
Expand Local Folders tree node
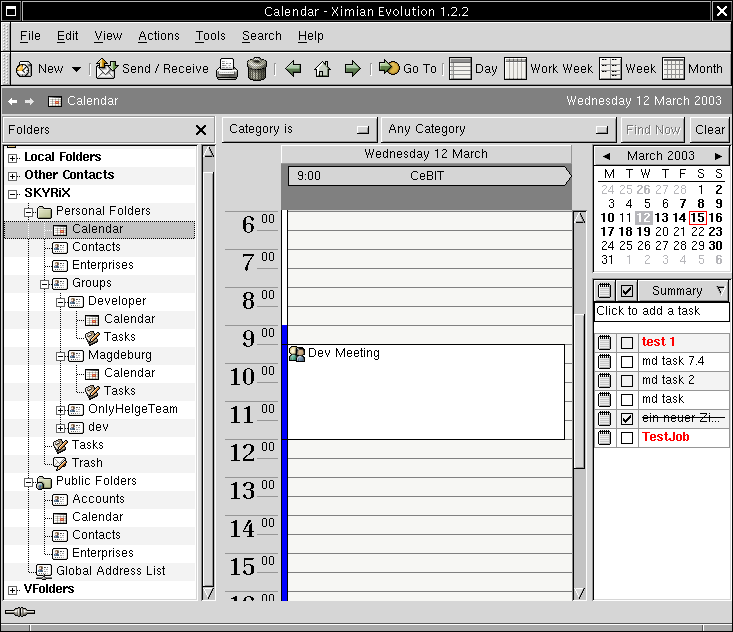click(13, 158)
